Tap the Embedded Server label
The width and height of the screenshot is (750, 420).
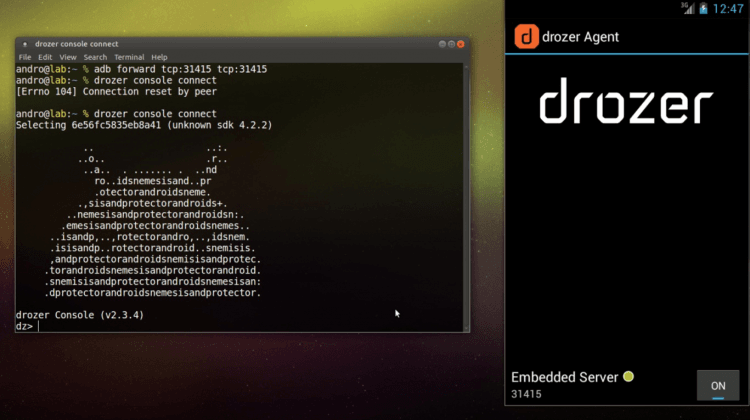(x=564, y=377)
